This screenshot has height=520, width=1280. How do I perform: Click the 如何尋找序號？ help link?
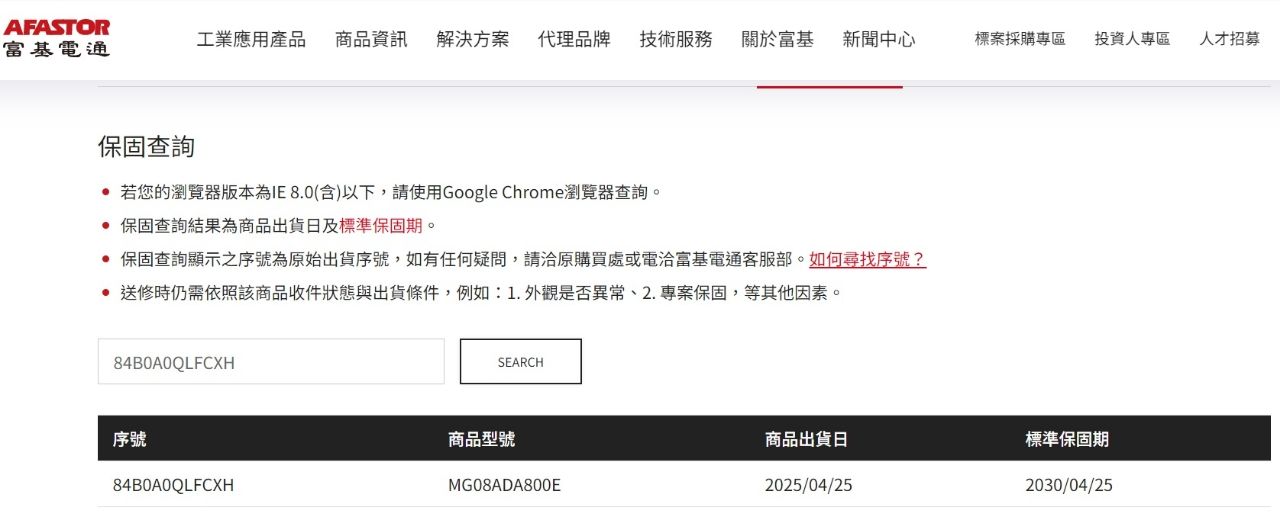coord(867,259)
